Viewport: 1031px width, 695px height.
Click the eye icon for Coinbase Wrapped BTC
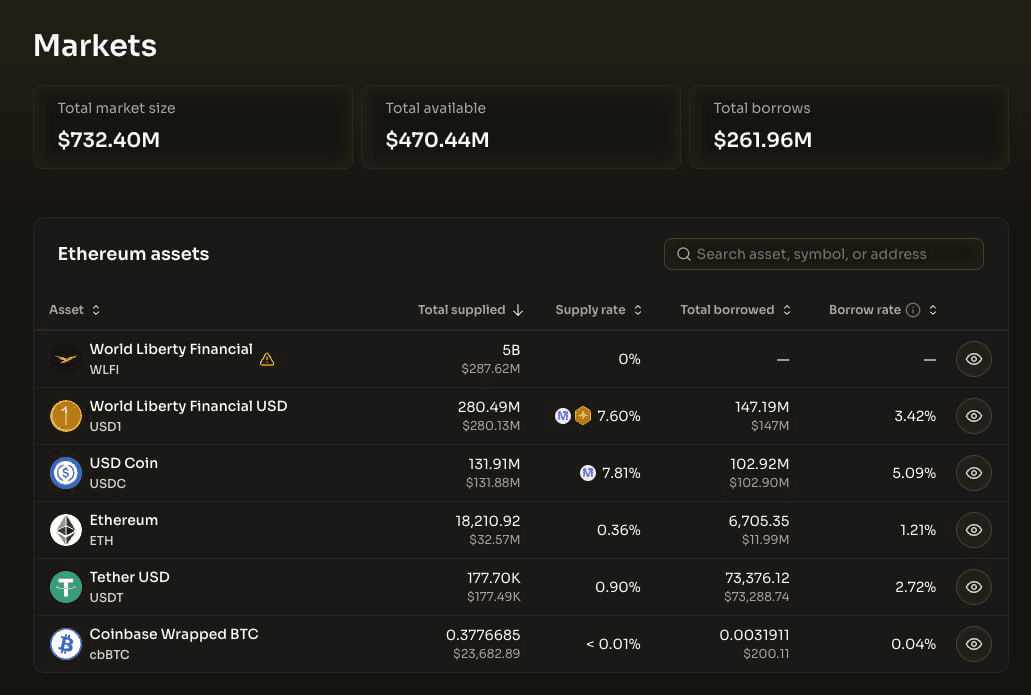click(x=974, y=644)
